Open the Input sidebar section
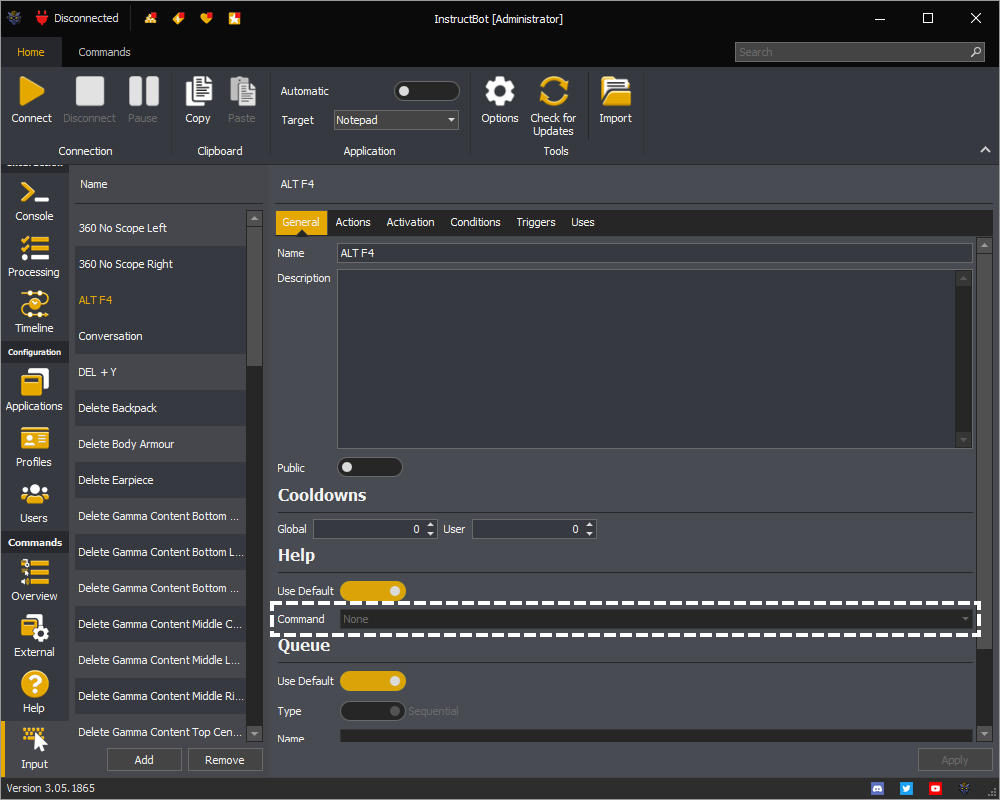 pyautogui.click(x=34, y=749)
